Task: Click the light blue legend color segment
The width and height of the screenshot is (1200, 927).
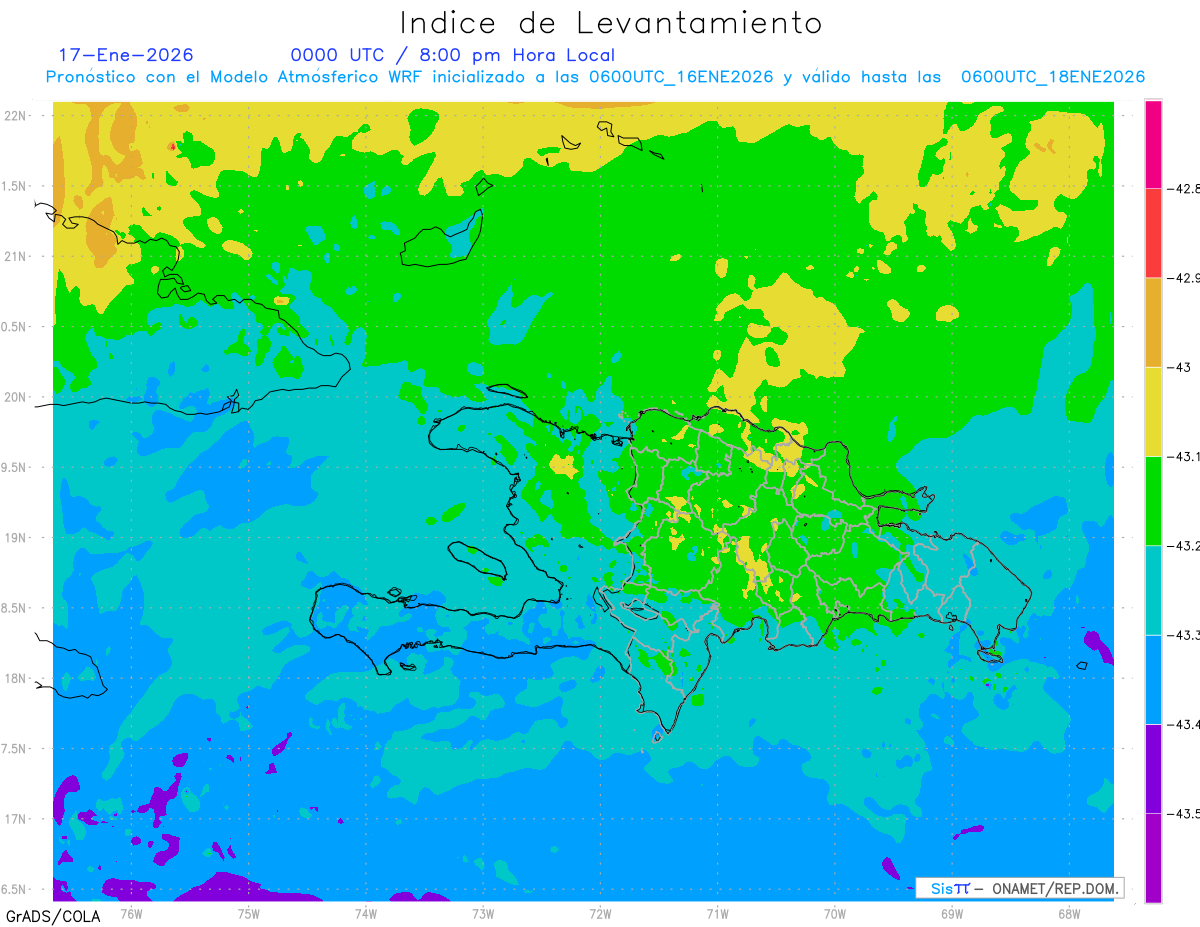Action: [1153, 679]
